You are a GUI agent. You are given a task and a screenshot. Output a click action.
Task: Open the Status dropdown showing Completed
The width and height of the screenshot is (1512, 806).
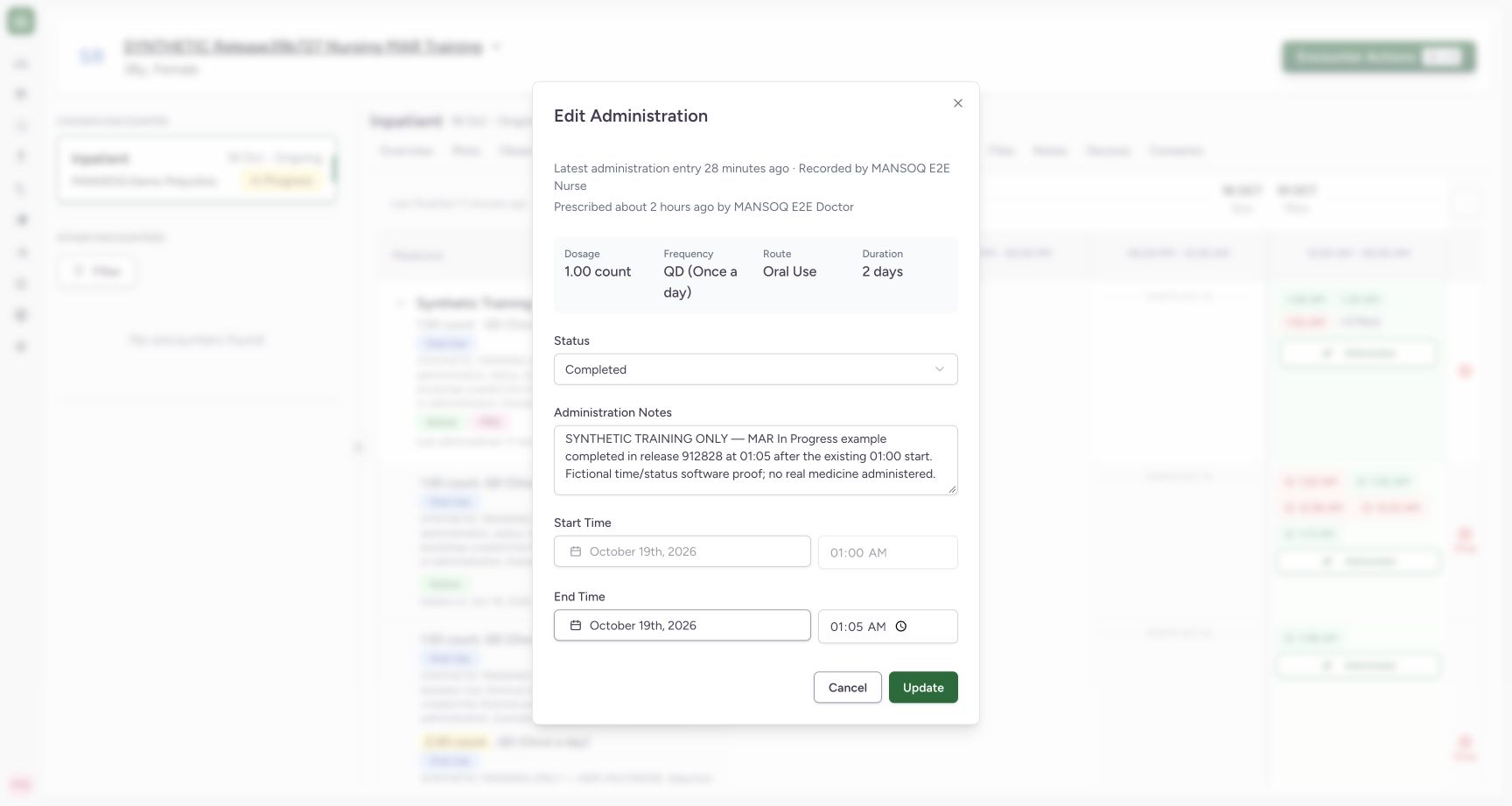pos(756,369)
